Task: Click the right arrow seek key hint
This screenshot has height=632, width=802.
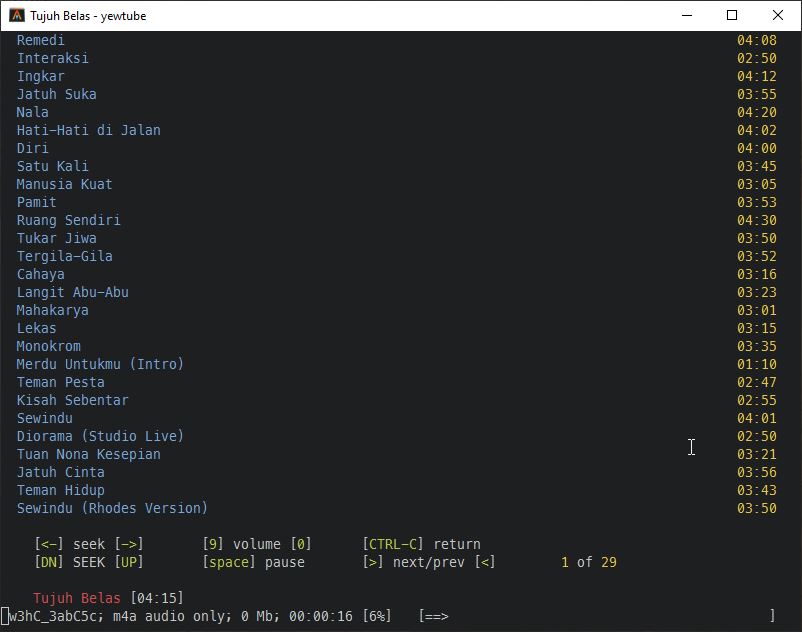Action: click(x=129, y=544)
